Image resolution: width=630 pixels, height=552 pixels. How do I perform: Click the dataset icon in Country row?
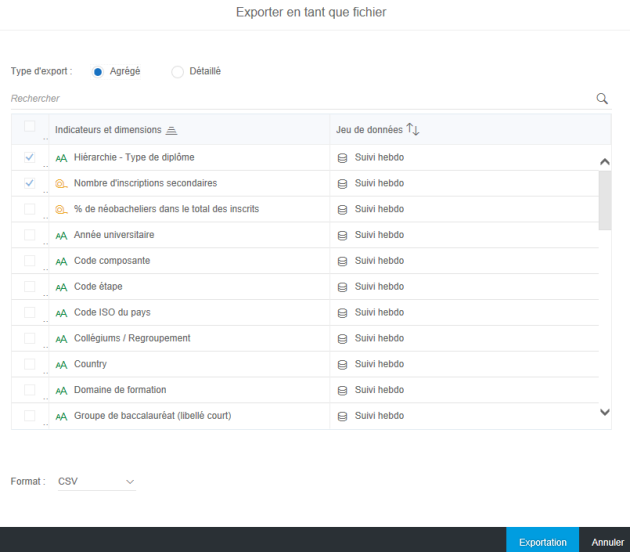coord(342,365)
